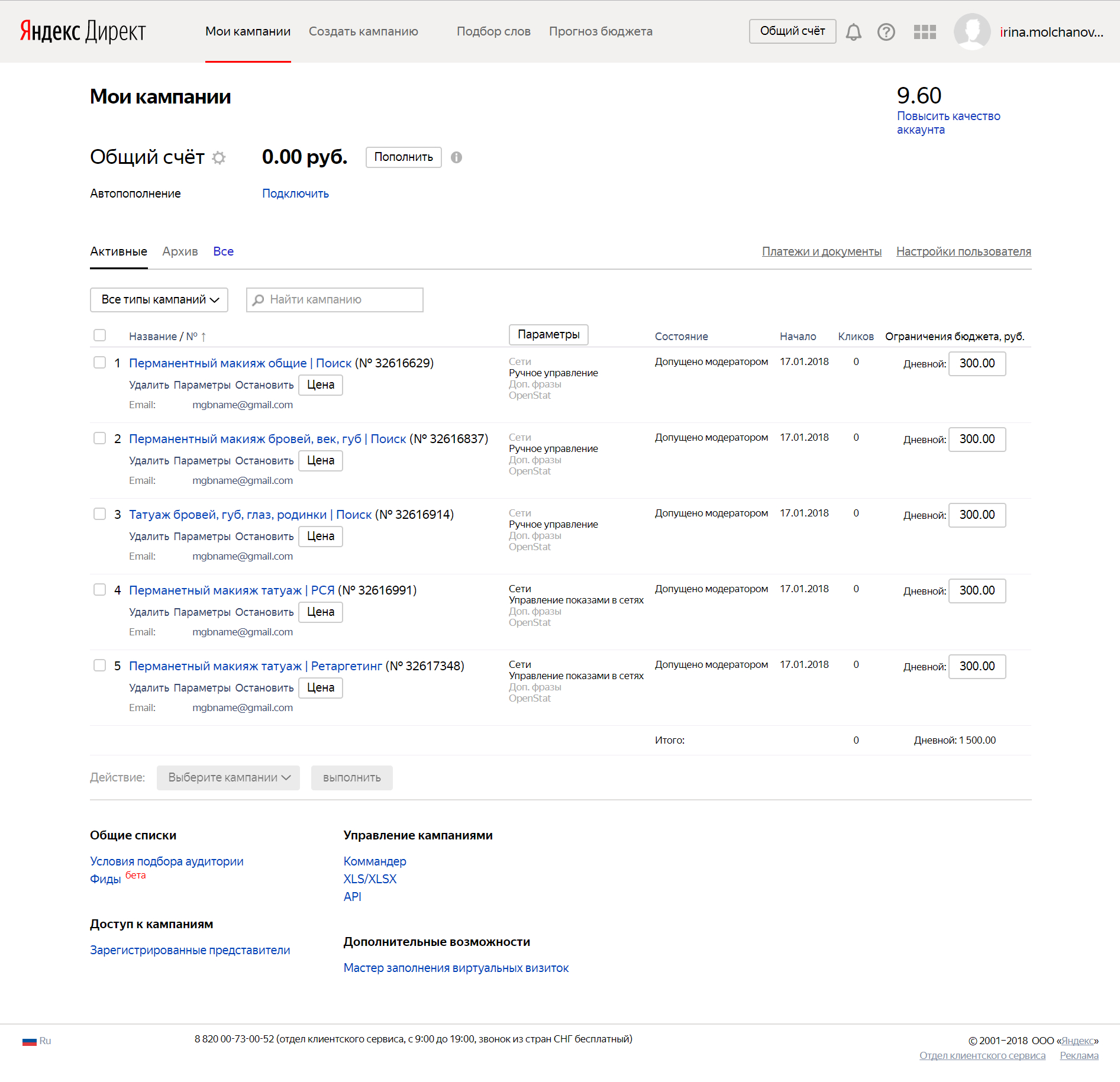Click Цена button for campaign 2
The width and height of the screenshot is (1120, 1082).
coord(321,461)
